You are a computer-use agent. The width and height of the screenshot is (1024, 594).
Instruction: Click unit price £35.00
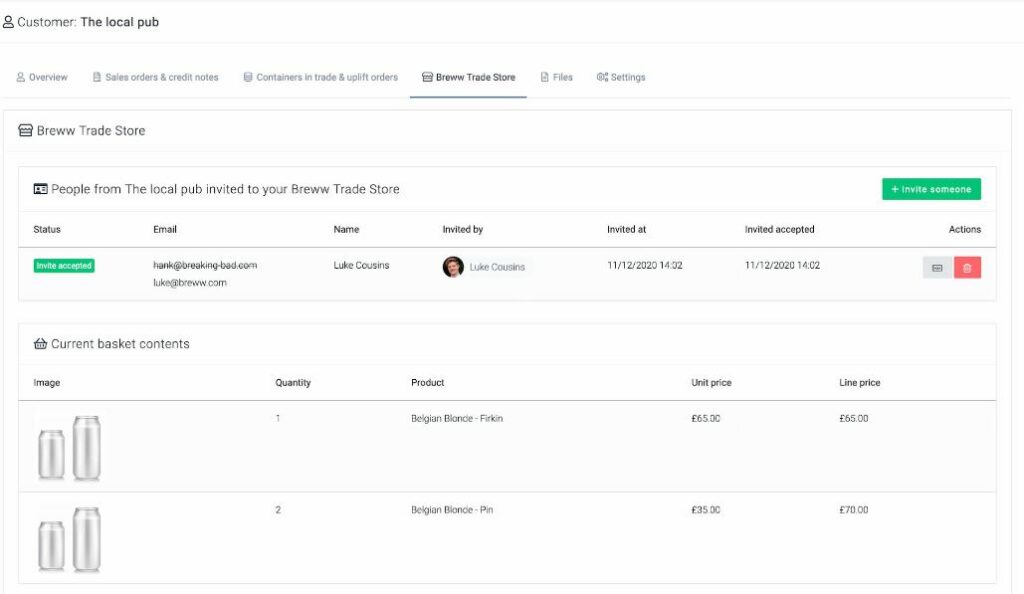click(x=706, y=510)
